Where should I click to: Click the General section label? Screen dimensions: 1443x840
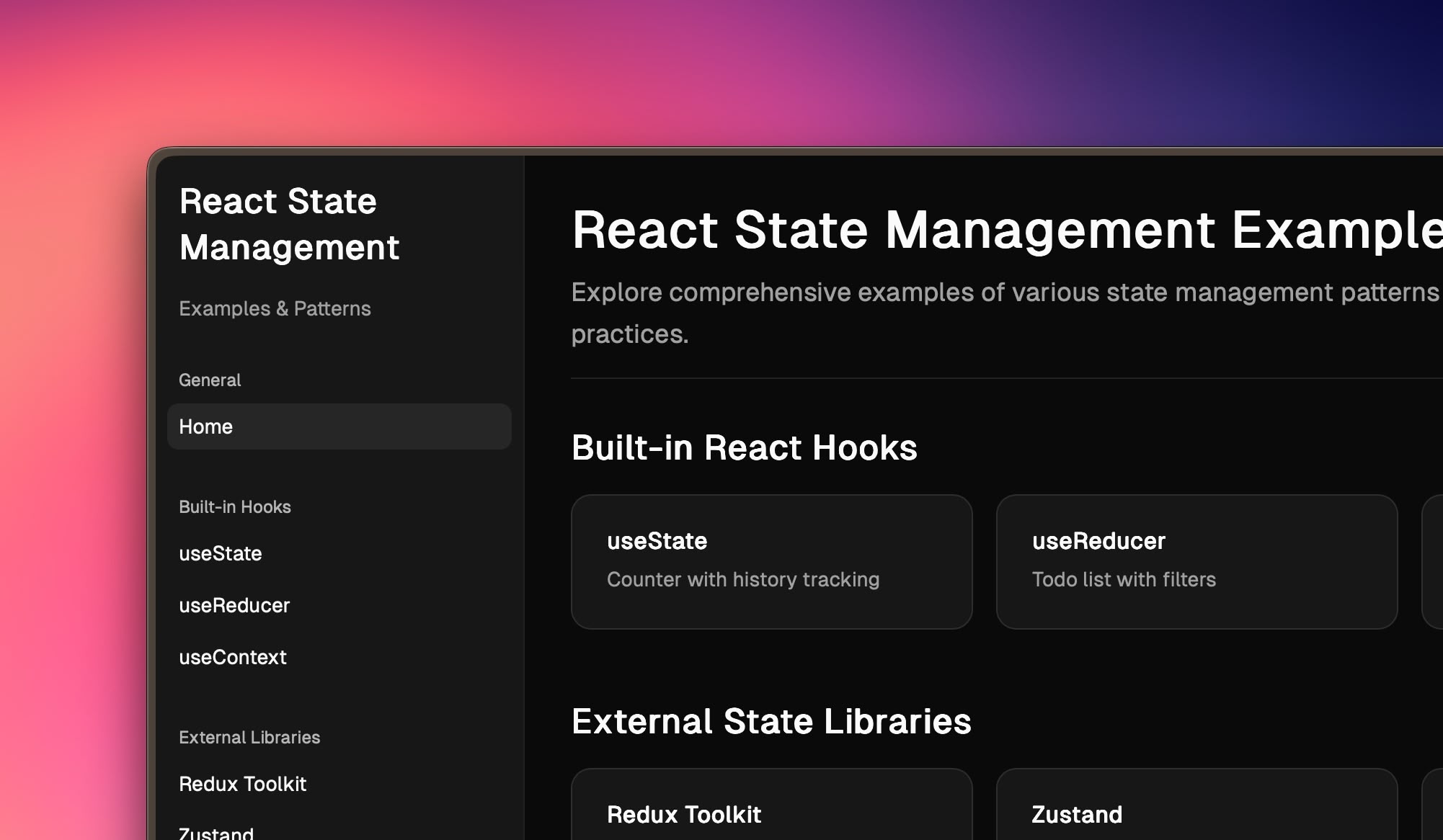tap(210, 380)
